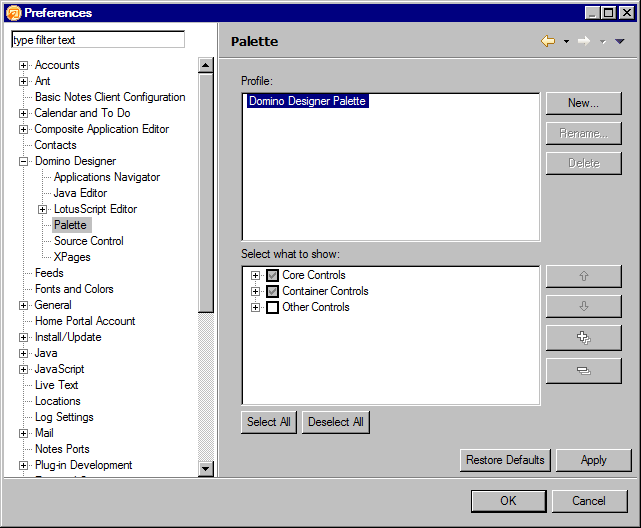Select the Core Controls label
641x528 pixels.
[314, 275]
